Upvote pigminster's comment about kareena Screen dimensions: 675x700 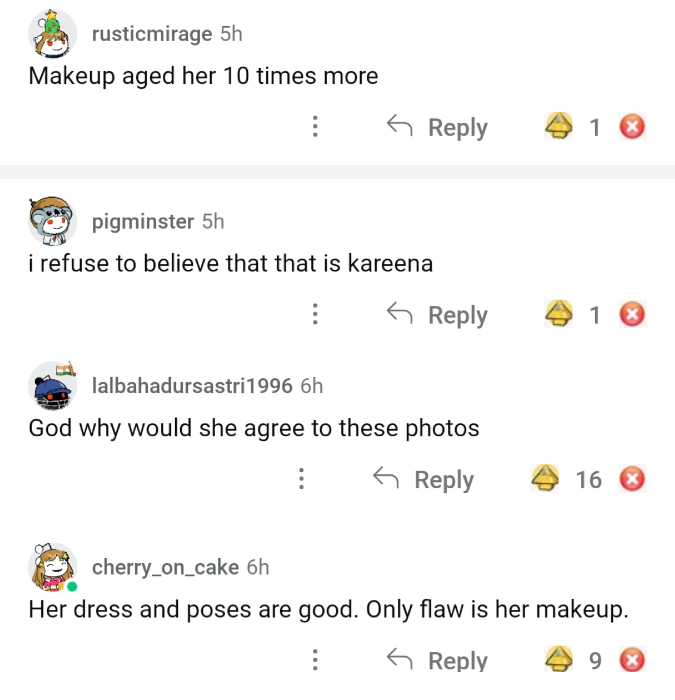point(558,315)
